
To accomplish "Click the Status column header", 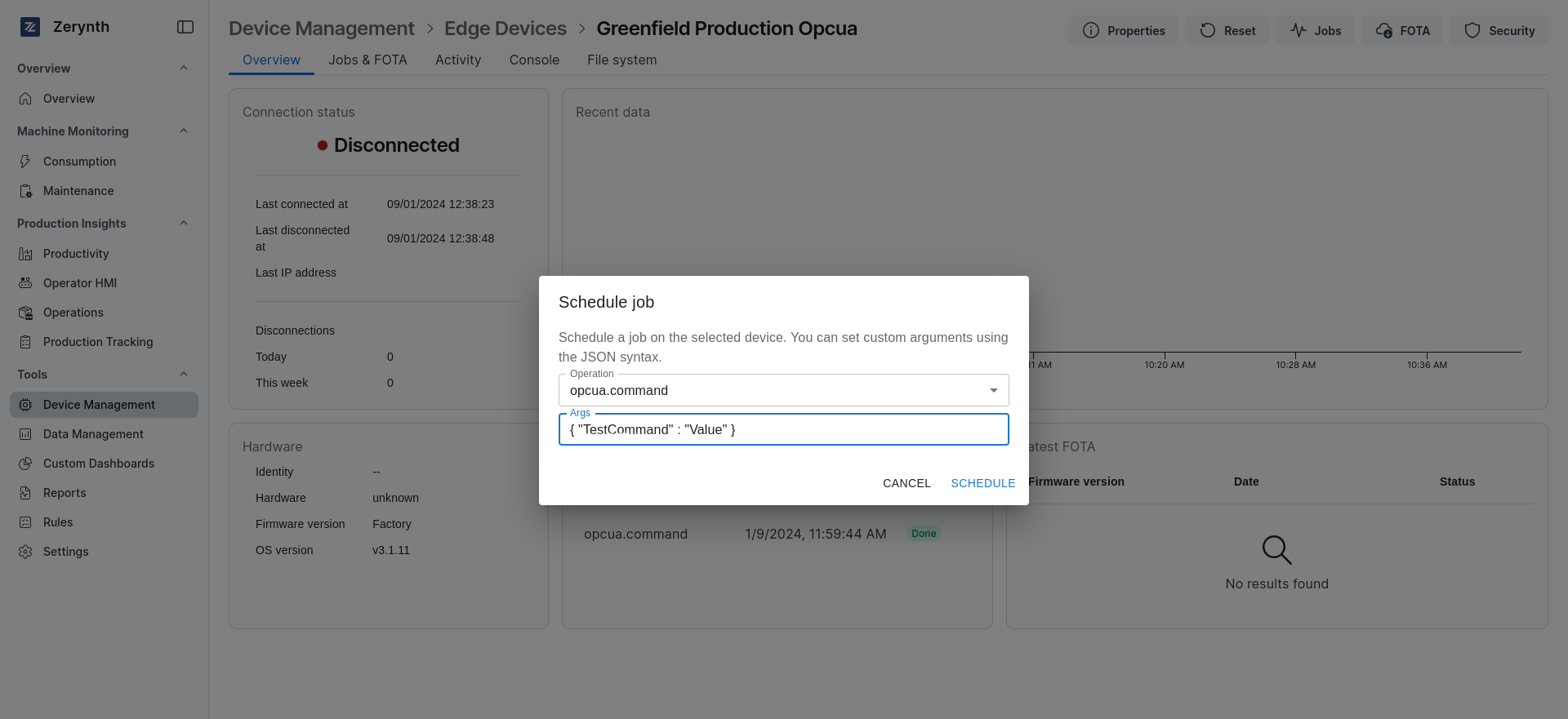I will (1457, 482).
